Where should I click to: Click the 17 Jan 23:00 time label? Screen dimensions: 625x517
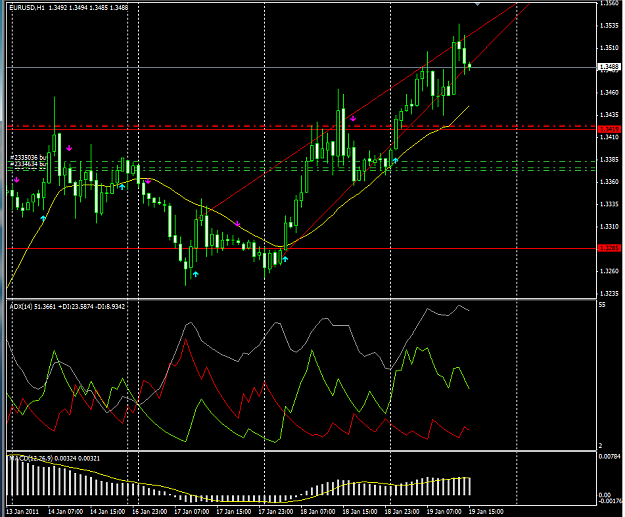276,511
